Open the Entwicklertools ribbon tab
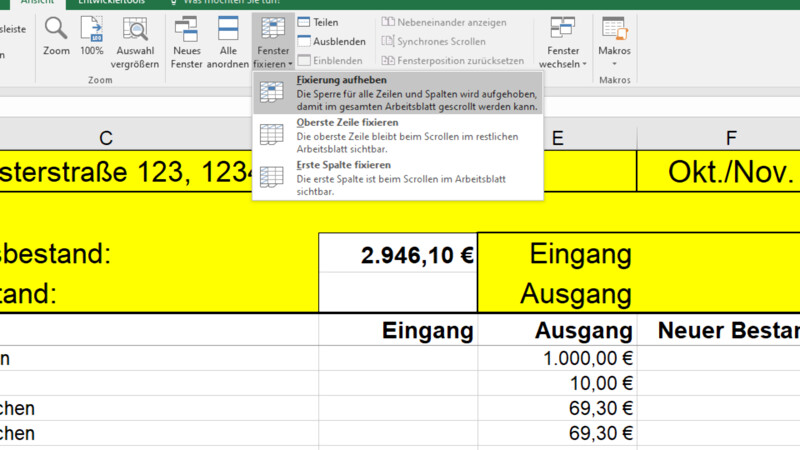 coord(112,3)
